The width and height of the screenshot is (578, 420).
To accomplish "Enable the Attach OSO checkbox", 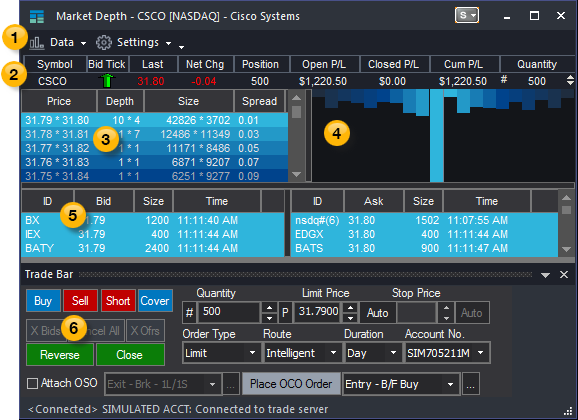I will 32,383.
